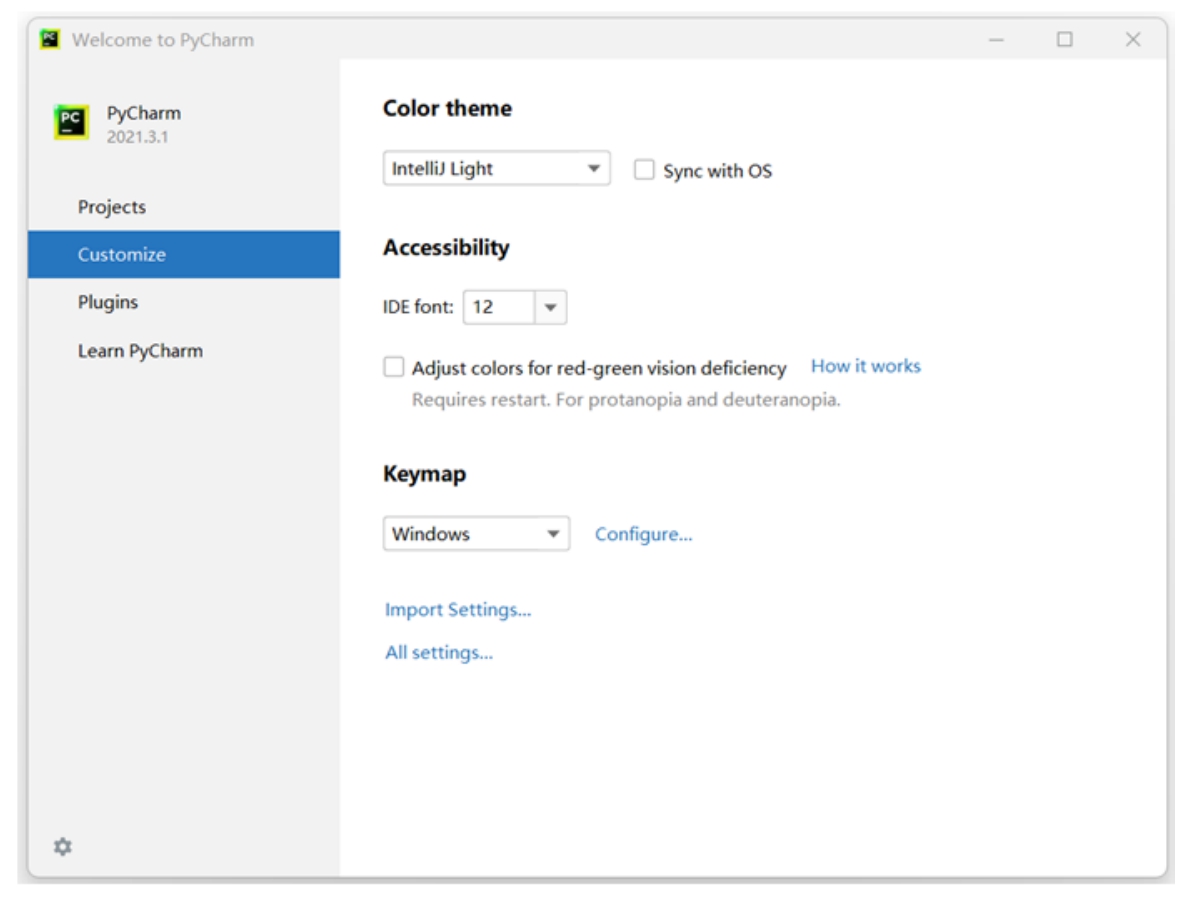Open Import Settings... link
This screenshot has width=1188, height=898.
tap(458, 609)
